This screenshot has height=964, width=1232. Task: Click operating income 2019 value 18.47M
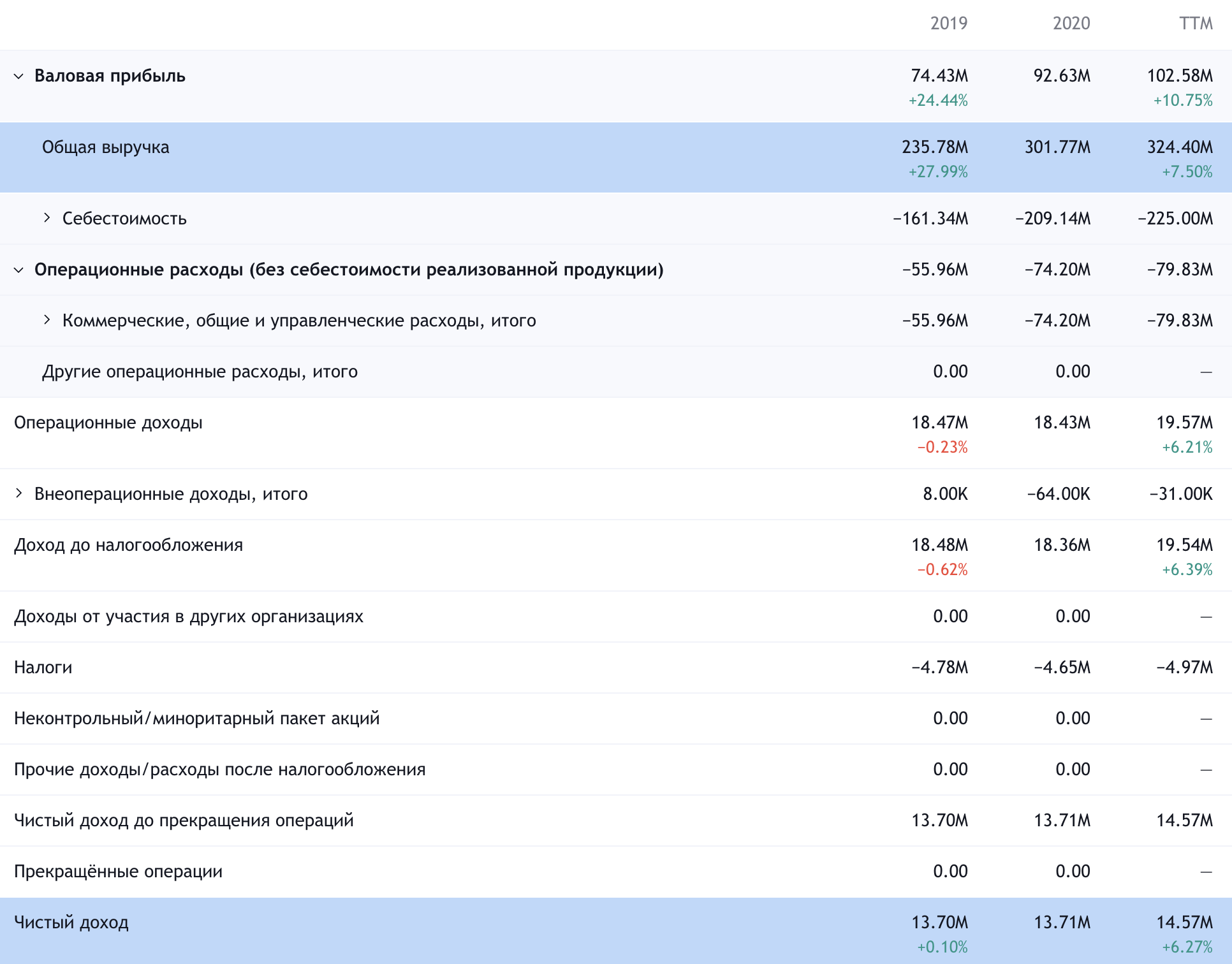coord(939,423)
